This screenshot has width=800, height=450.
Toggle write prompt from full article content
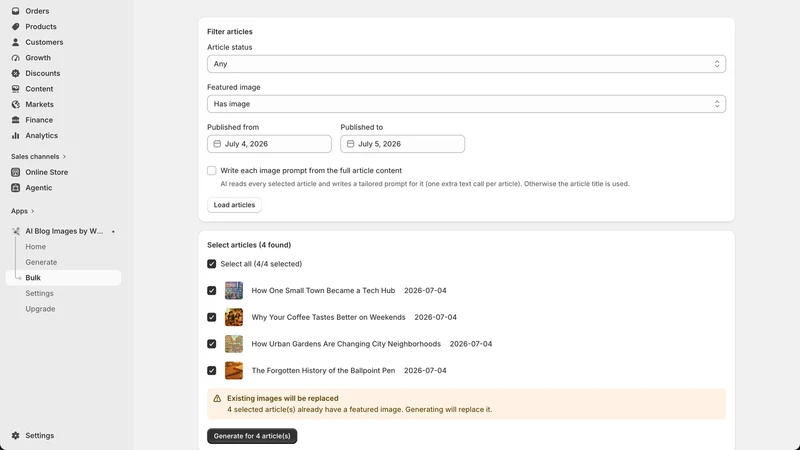pyautogui.click(x=212, y=170)
